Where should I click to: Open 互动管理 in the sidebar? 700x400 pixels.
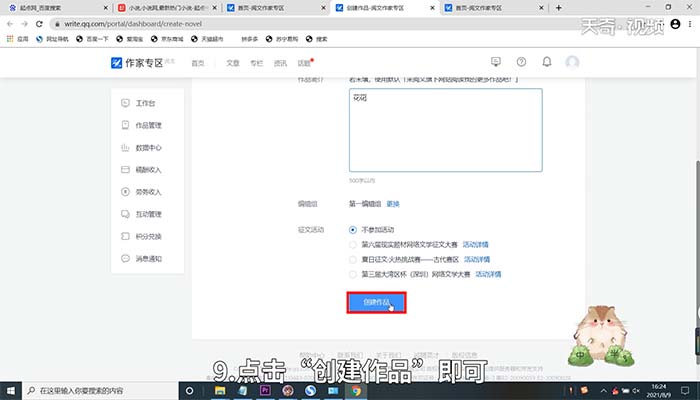pyautogui.click(x=142, y=214)
